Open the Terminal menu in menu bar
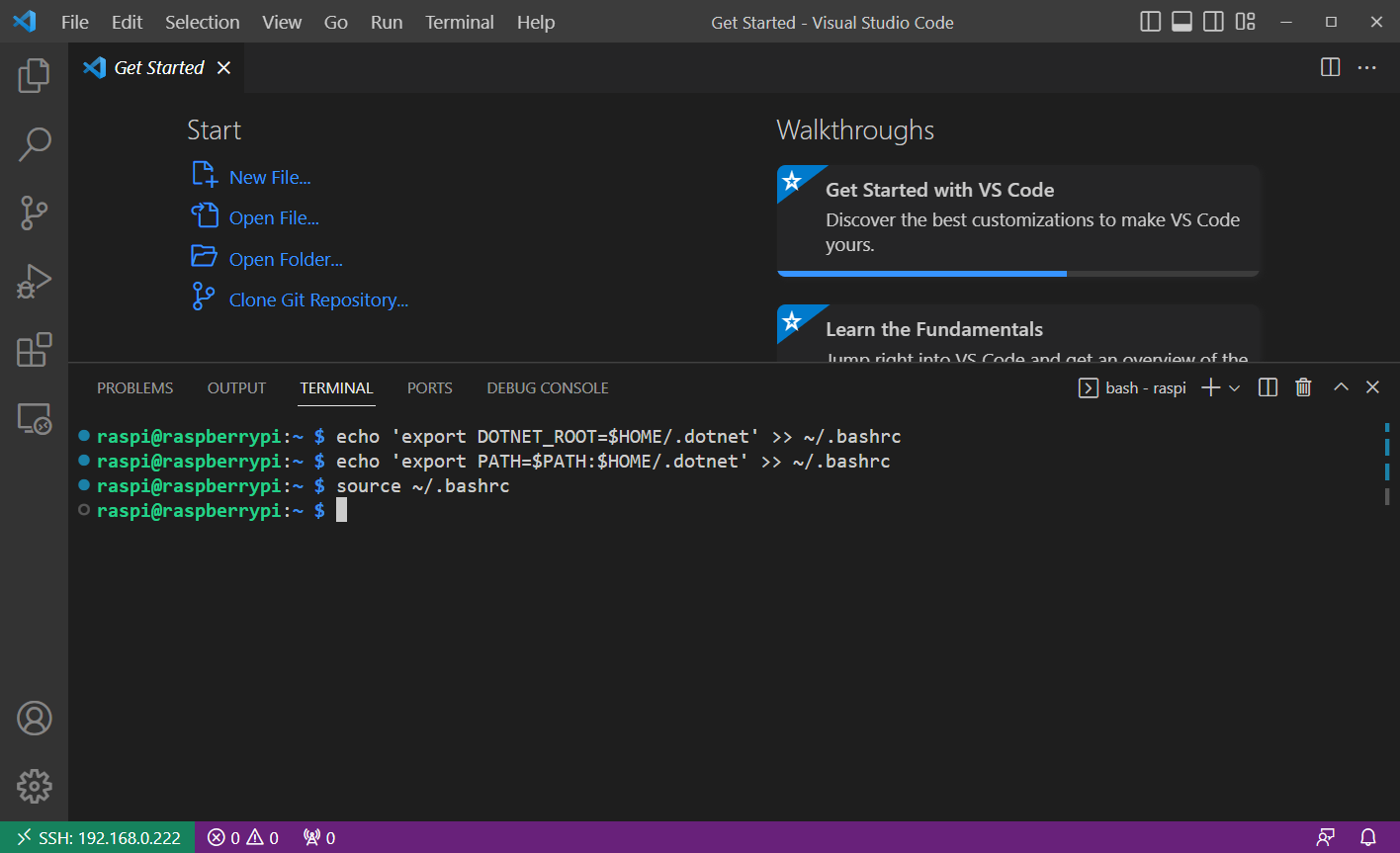Screen dimensions: 1400x853 pos(459,22)
